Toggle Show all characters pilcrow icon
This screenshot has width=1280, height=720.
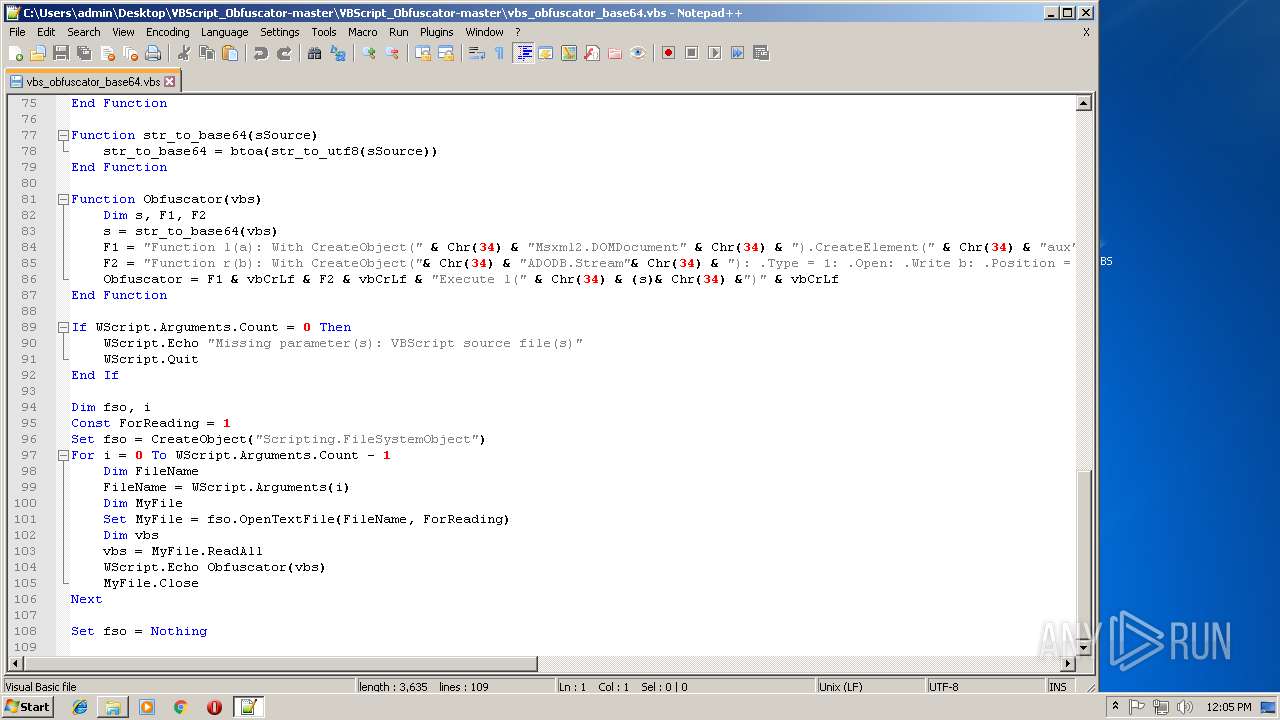click(499, 53)
